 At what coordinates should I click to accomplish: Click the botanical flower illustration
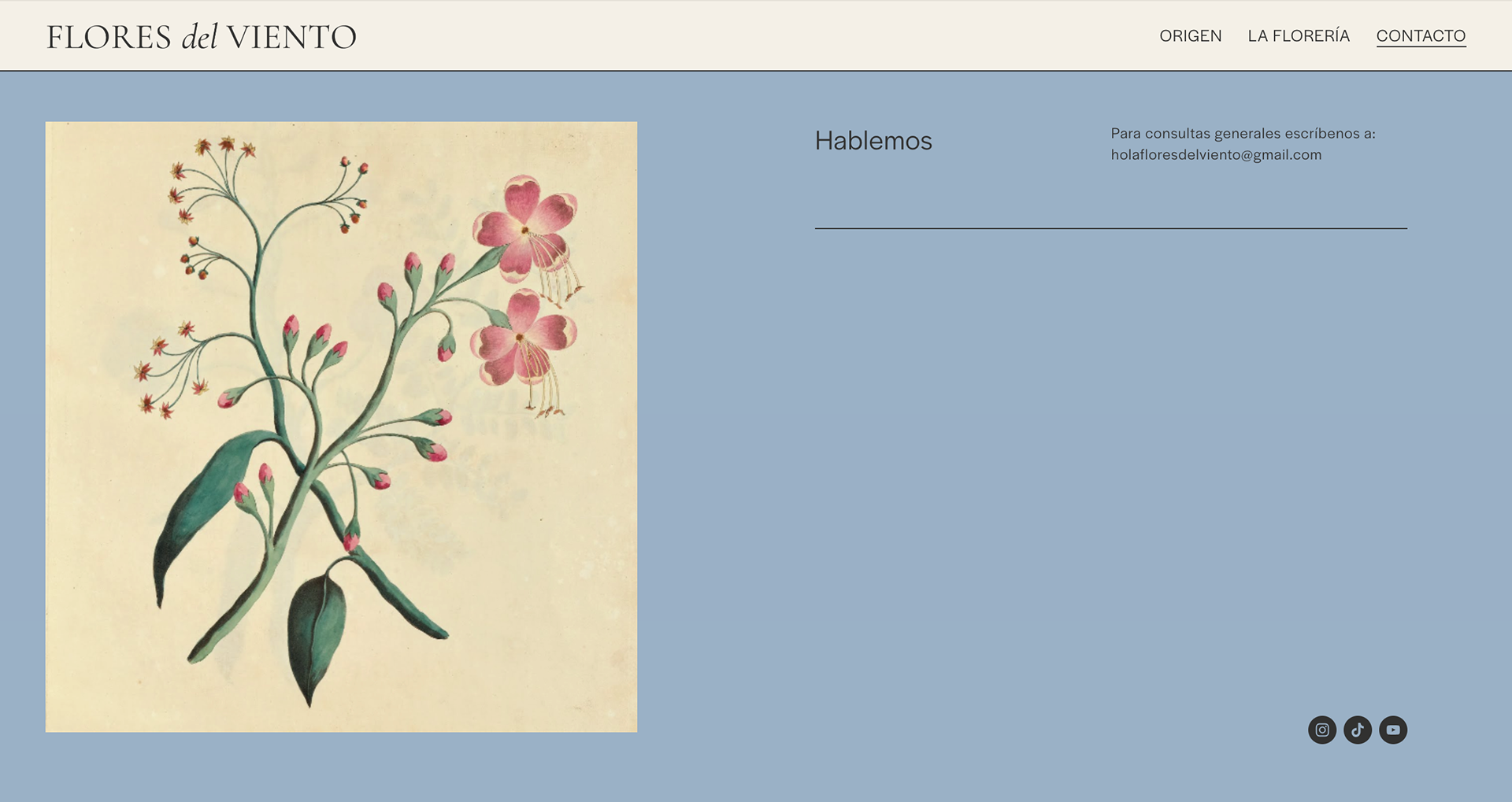(341, 427)
